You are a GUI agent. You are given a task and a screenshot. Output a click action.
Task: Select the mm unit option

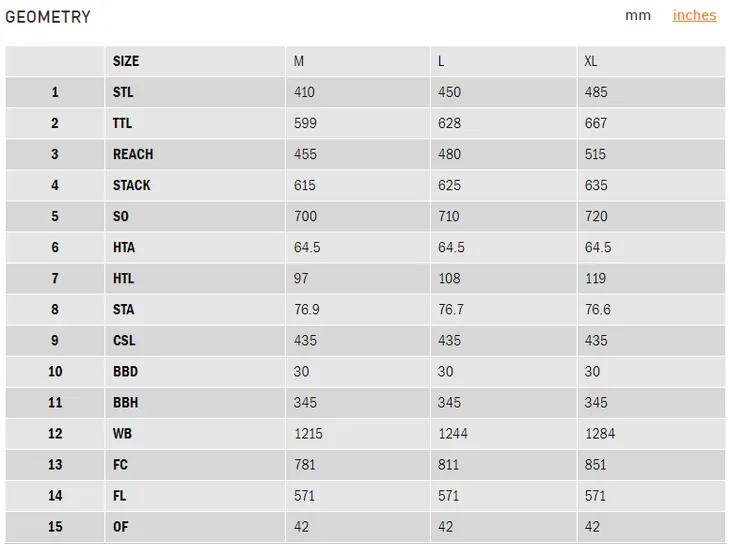638,15
